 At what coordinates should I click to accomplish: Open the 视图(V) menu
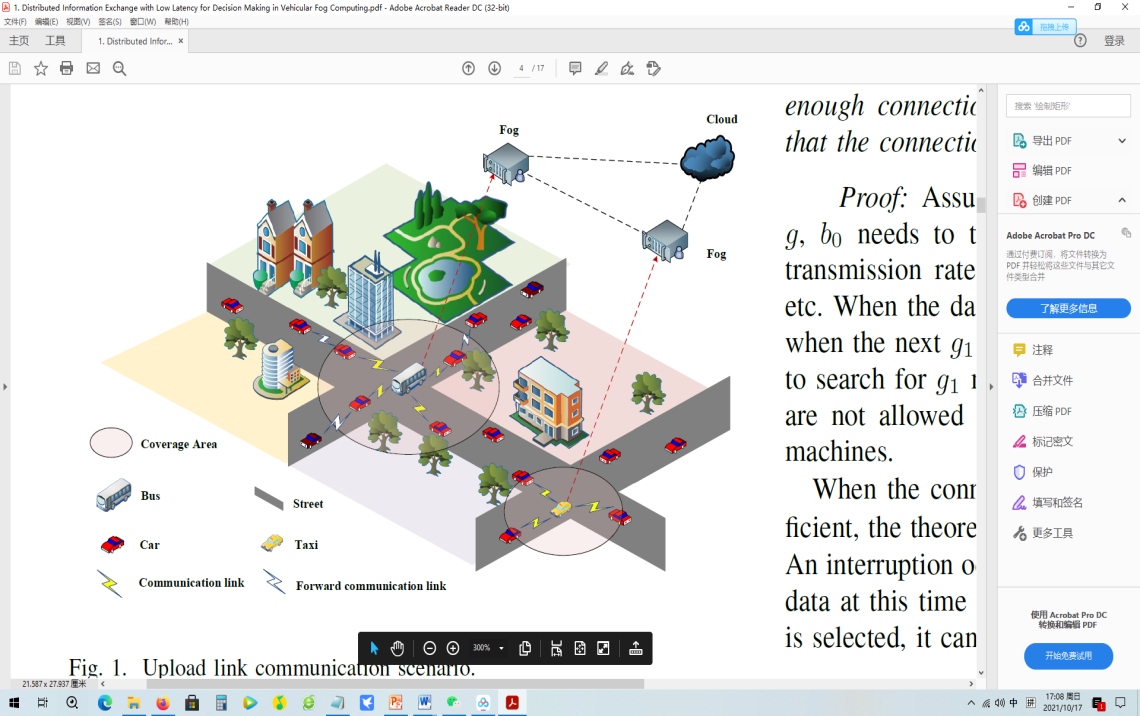(x=78, y=21)
